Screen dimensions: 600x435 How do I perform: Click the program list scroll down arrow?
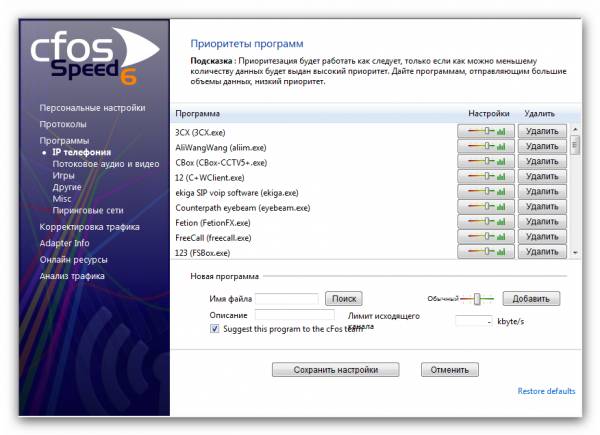[575, 253]
